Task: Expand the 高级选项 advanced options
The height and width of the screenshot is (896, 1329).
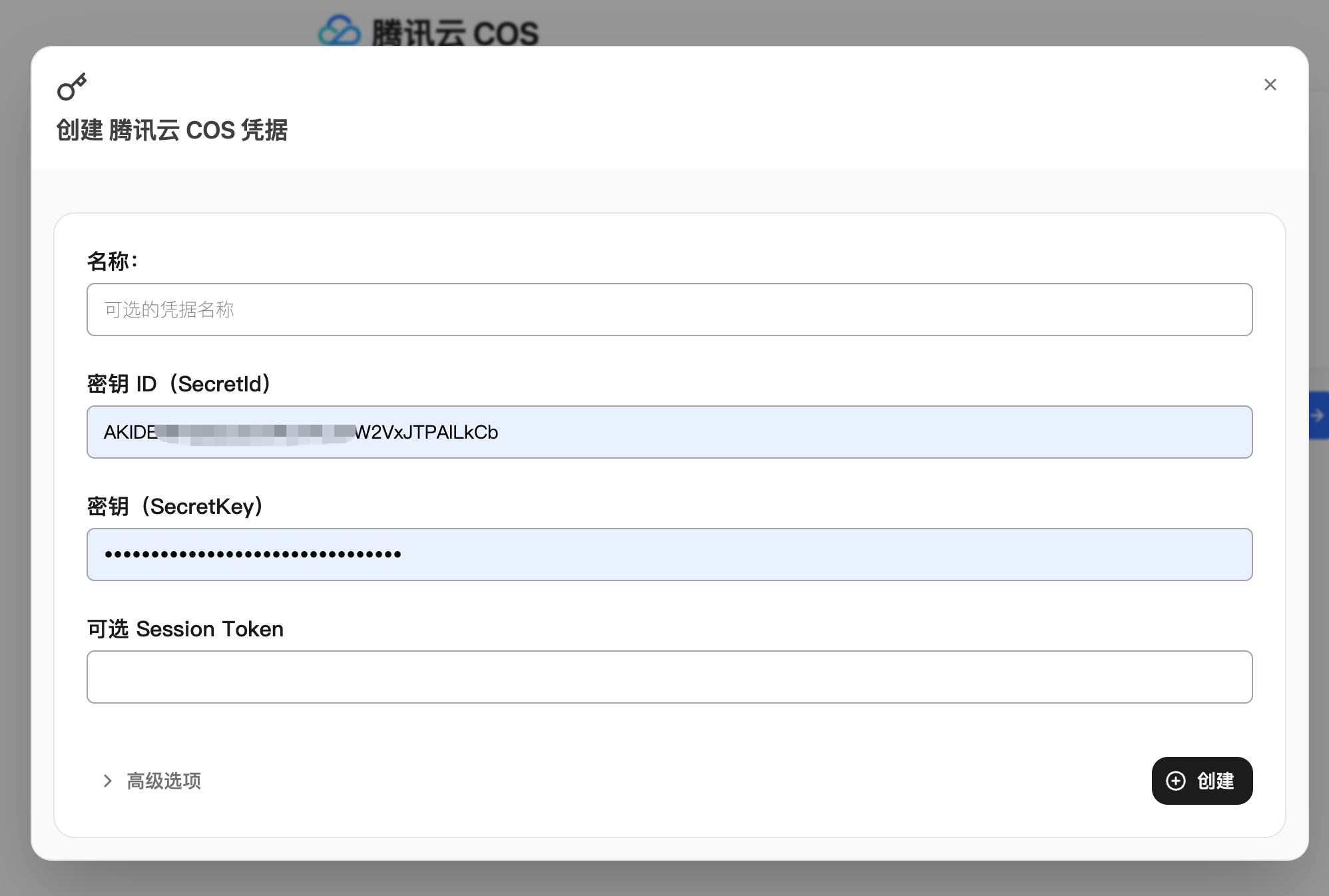Action: click(152, 781)
